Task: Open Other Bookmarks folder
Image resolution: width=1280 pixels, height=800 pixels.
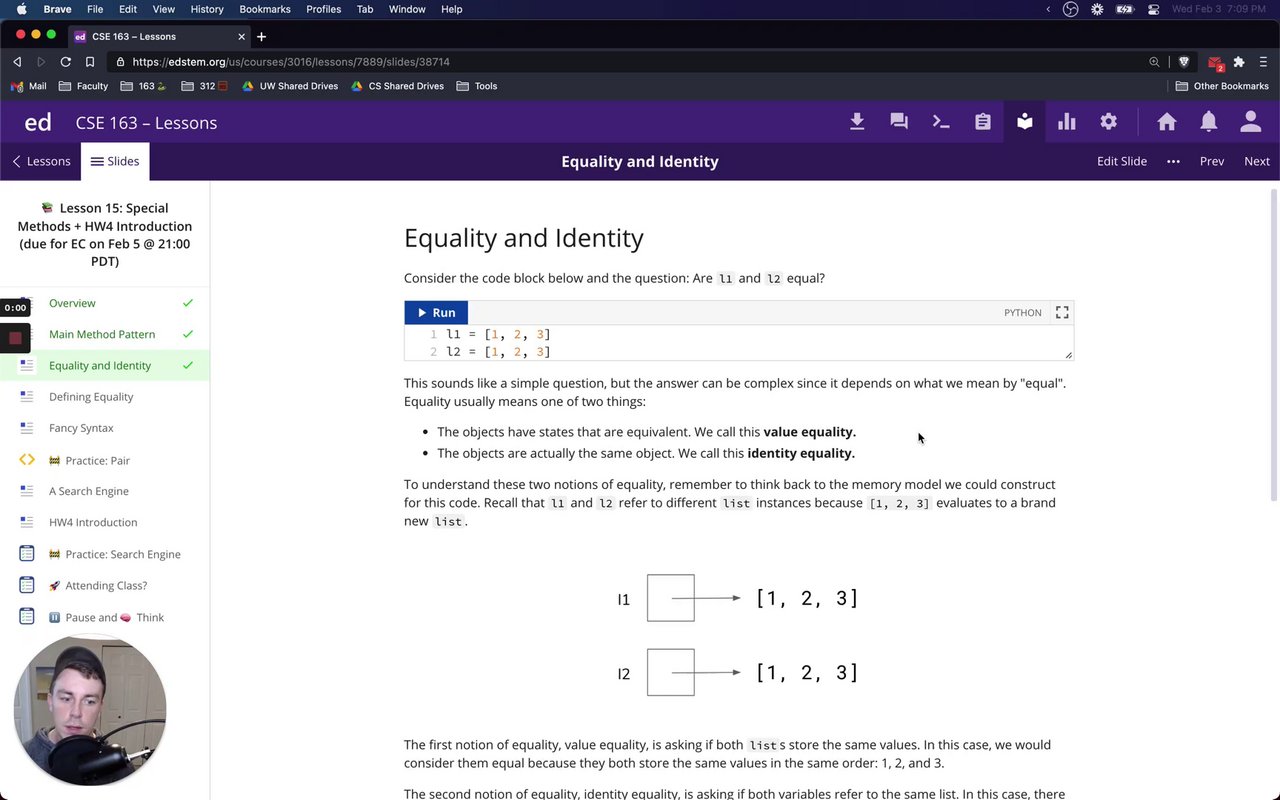Action: pos(1223,86)
